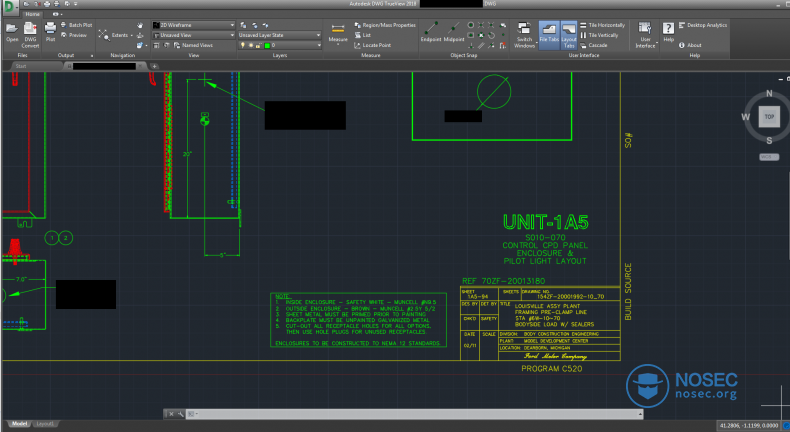
Task: Toggle Endpoint object snap
Action: click(431, 31)
